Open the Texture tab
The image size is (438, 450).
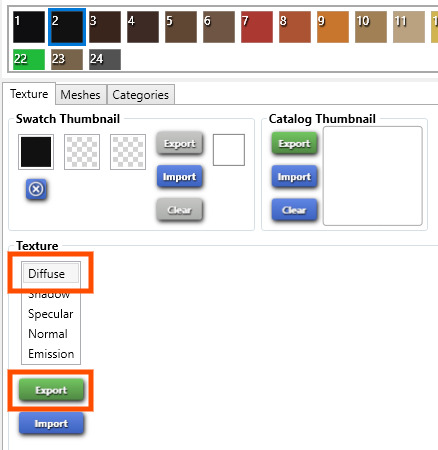click(x=29, y=94)
